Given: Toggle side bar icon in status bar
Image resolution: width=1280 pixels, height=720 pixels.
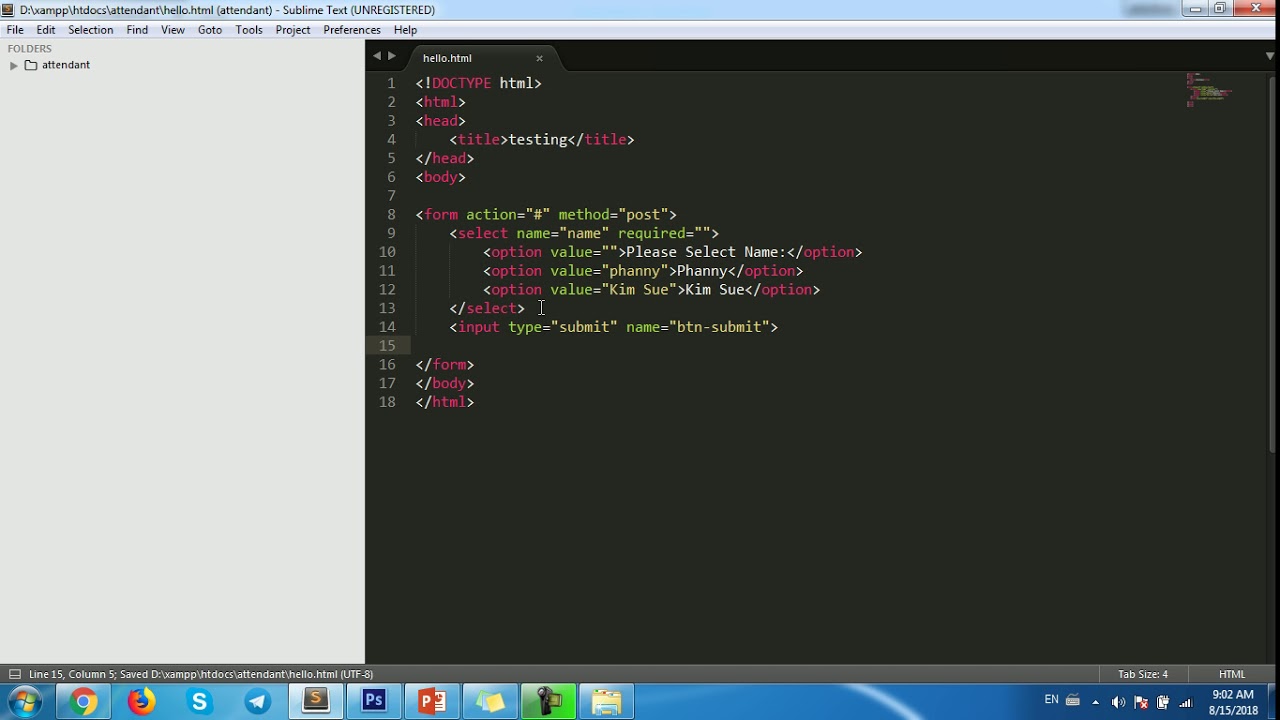Looking at the screenshot, I should coord(15,674).
